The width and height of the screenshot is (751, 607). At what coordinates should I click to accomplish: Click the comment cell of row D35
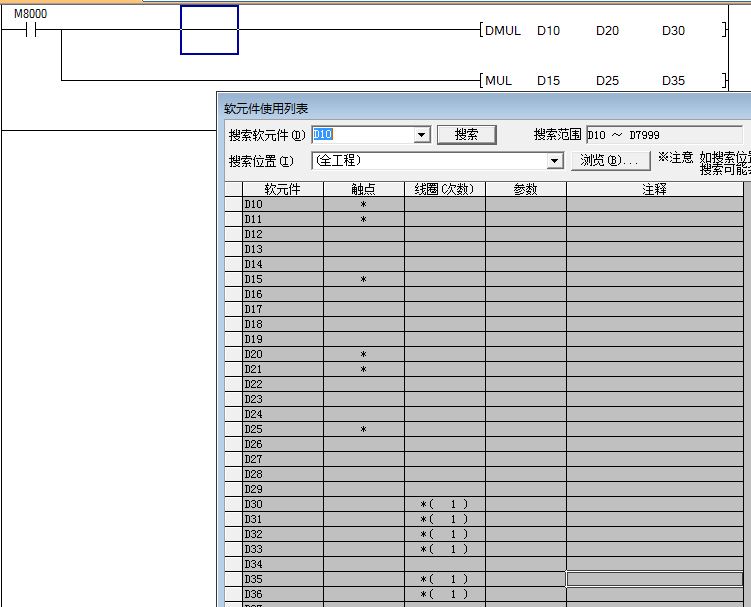[x=656, y=579]
